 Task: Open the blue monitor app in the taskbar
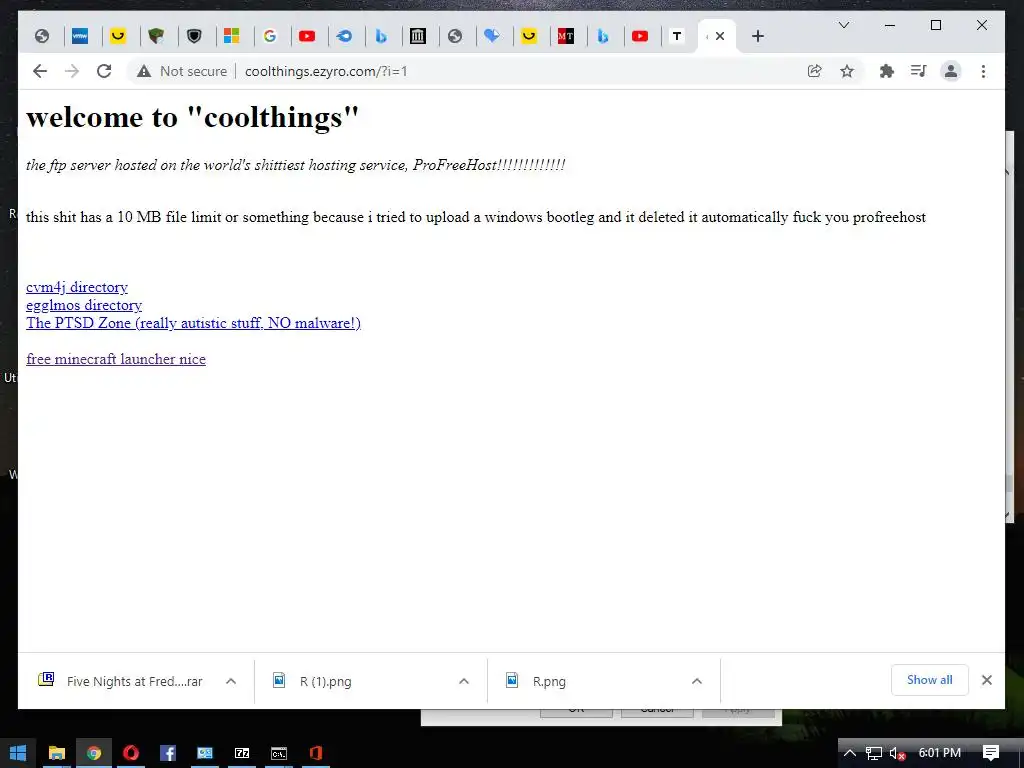coord(205,753)
